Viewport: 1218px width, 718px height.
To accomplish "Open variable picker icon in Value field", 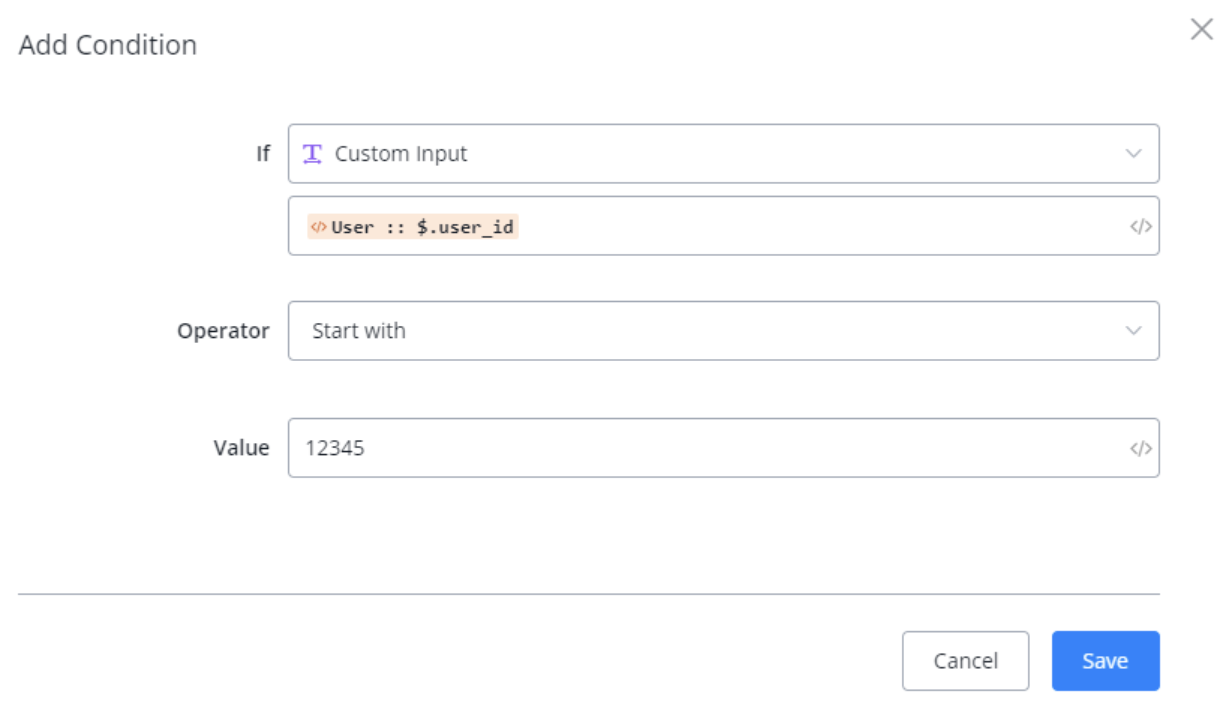I will pos(1140,448).
